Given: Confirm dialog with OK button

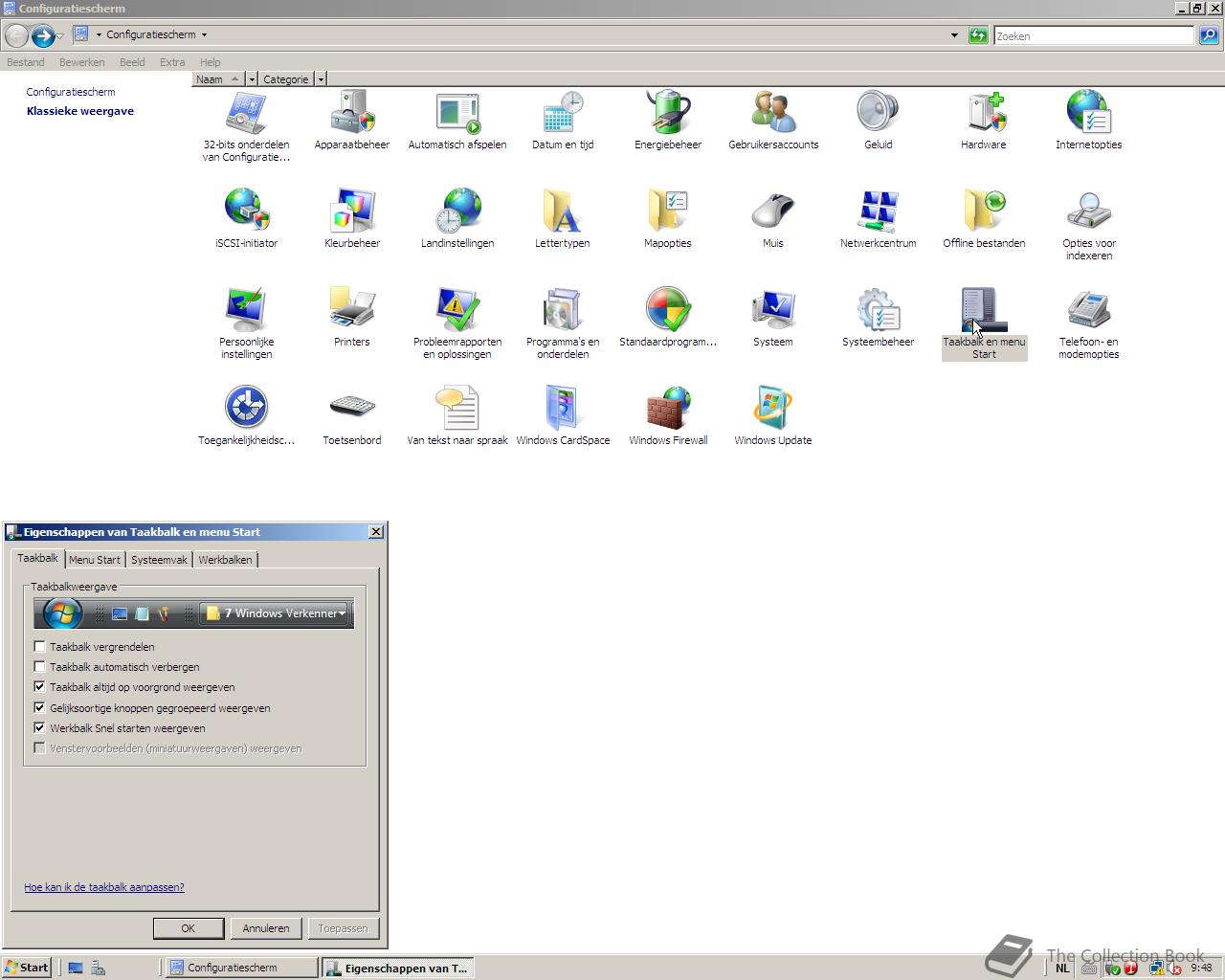Looking at the screenshot, I should tap(189, 928).
